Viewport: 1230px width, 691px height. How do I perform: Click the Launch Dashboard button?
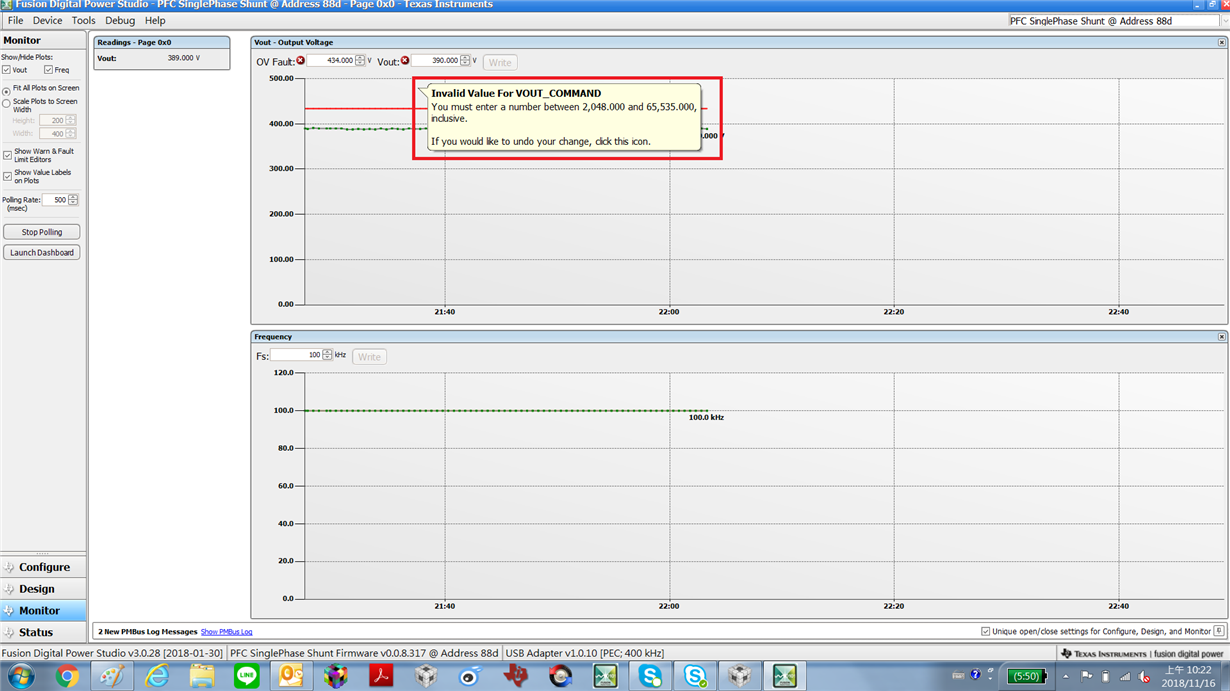42,253
